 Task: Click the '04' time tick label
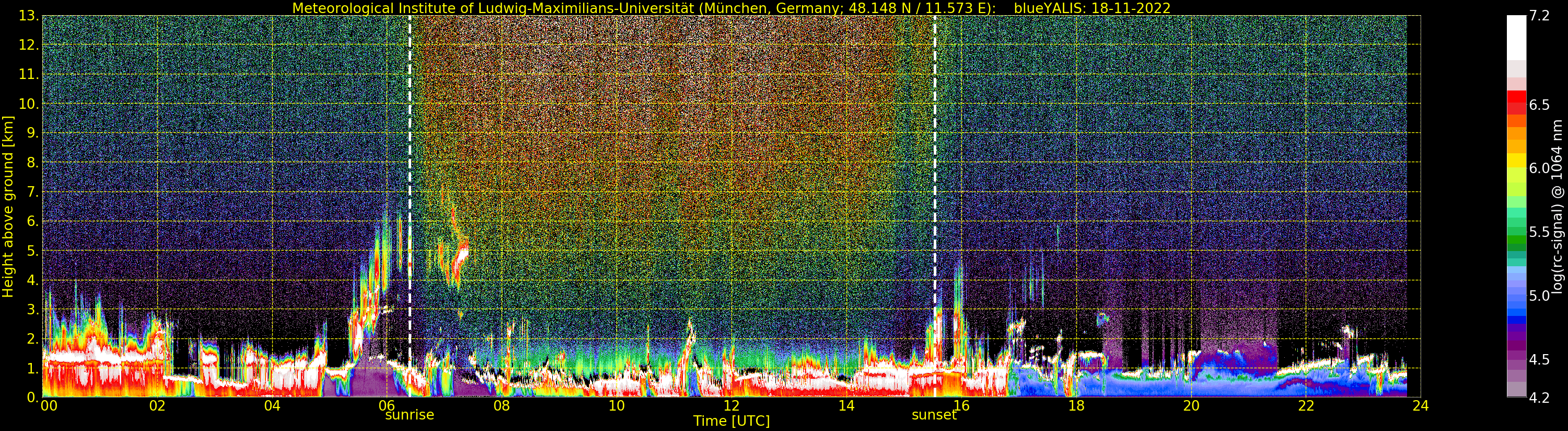pos(272,405)
